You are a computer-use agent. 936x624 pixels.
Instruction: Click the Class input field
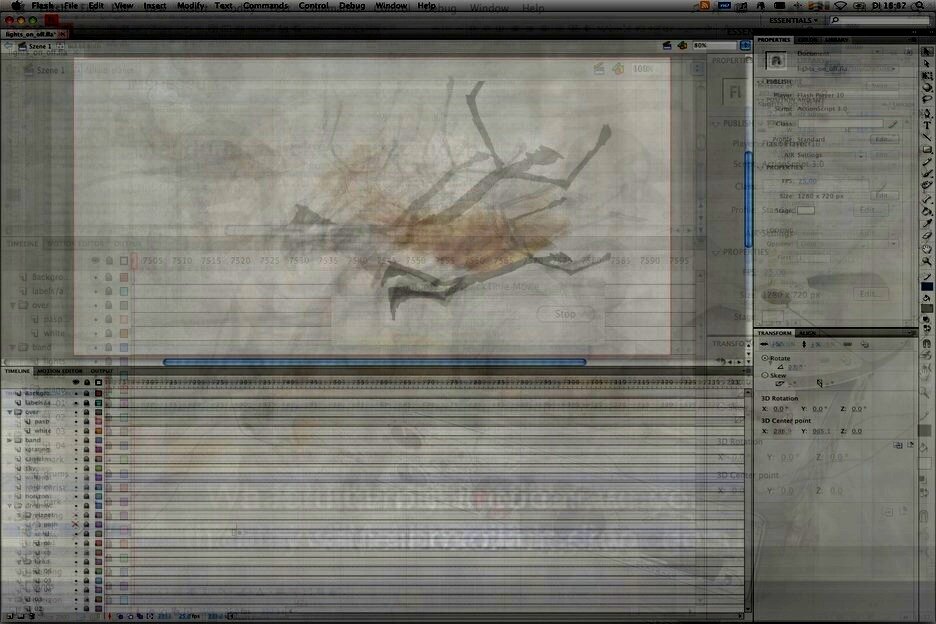(840, 124)
